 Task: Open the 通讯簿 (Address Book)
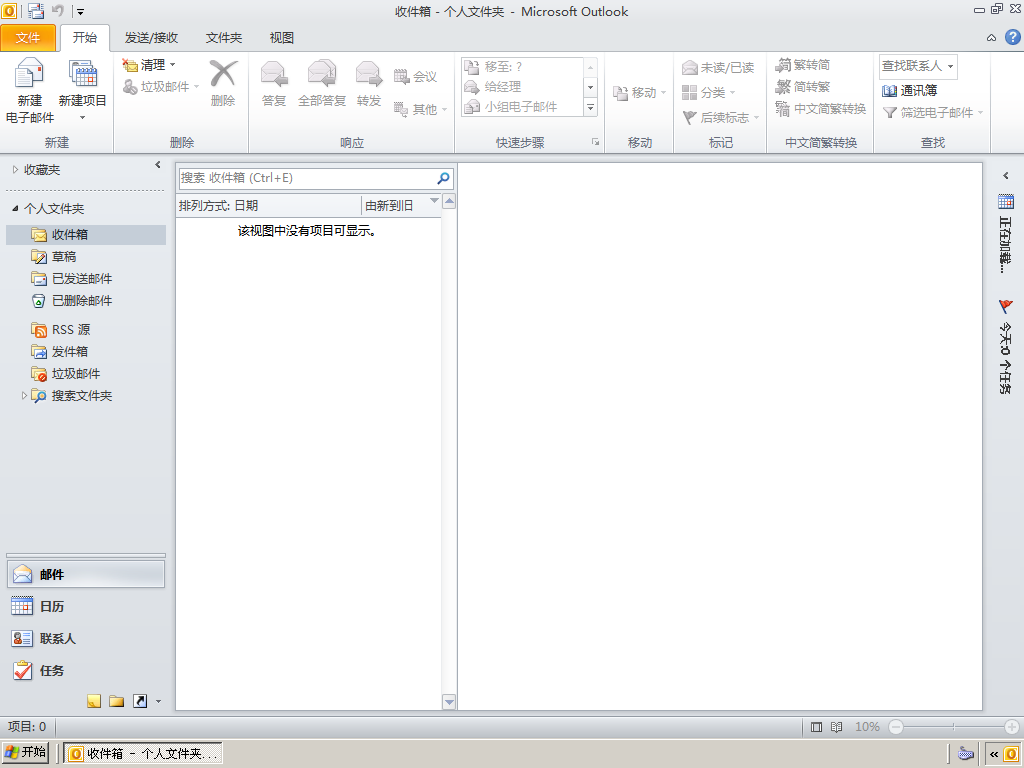point(909,90)
